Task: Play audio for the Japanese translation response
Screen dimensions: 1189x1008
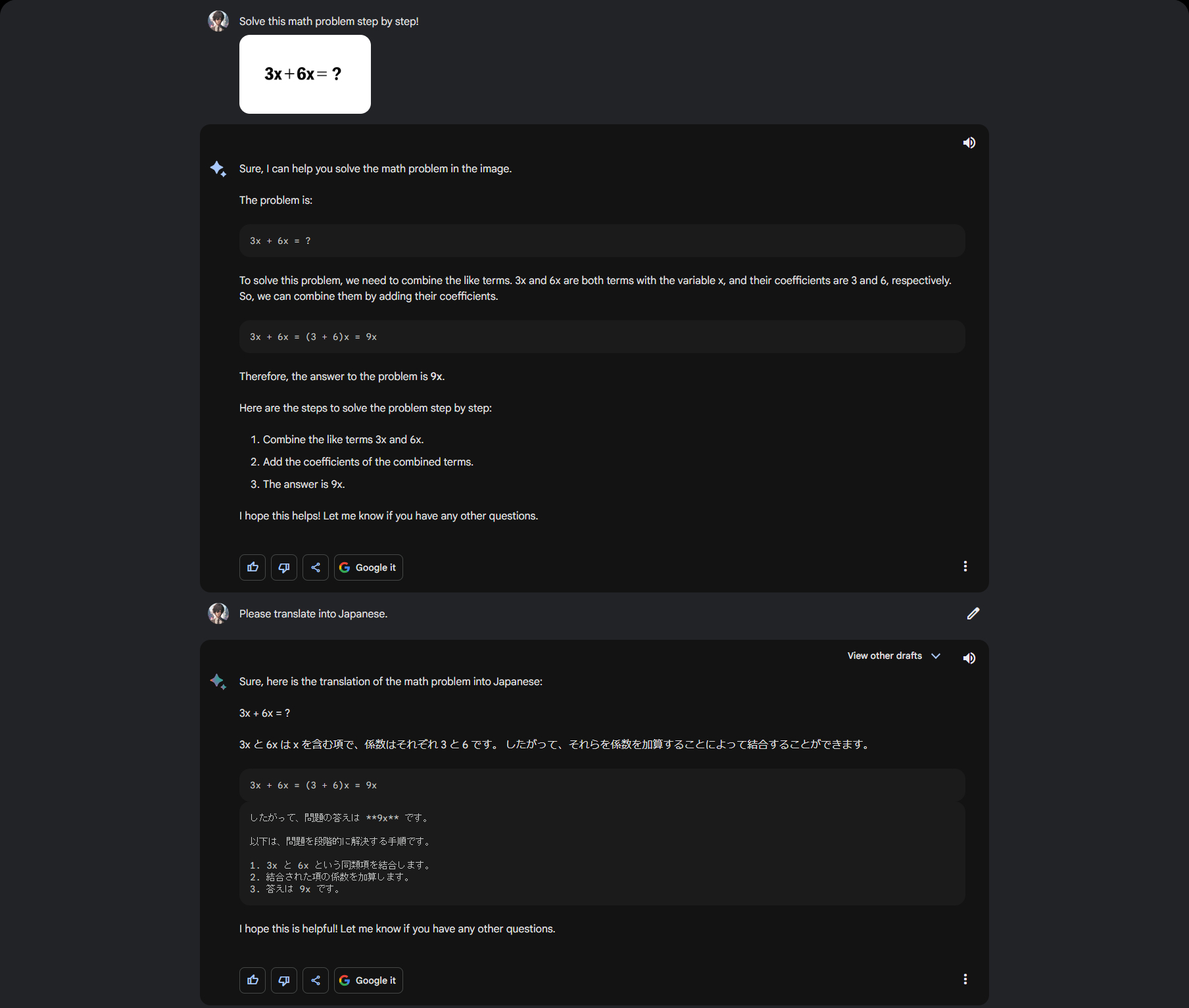Action: (x=969, y=658)
